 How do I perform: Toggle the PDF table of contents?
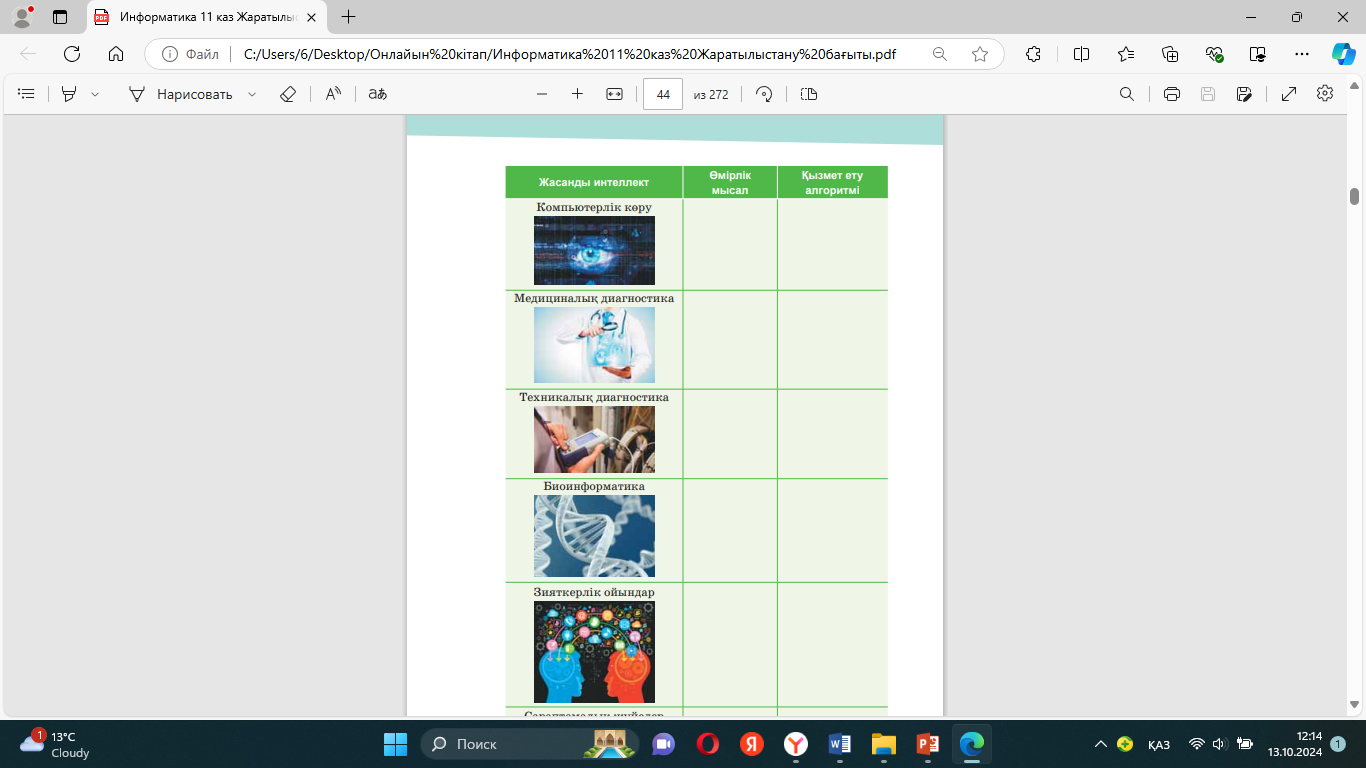pos(27,94)
